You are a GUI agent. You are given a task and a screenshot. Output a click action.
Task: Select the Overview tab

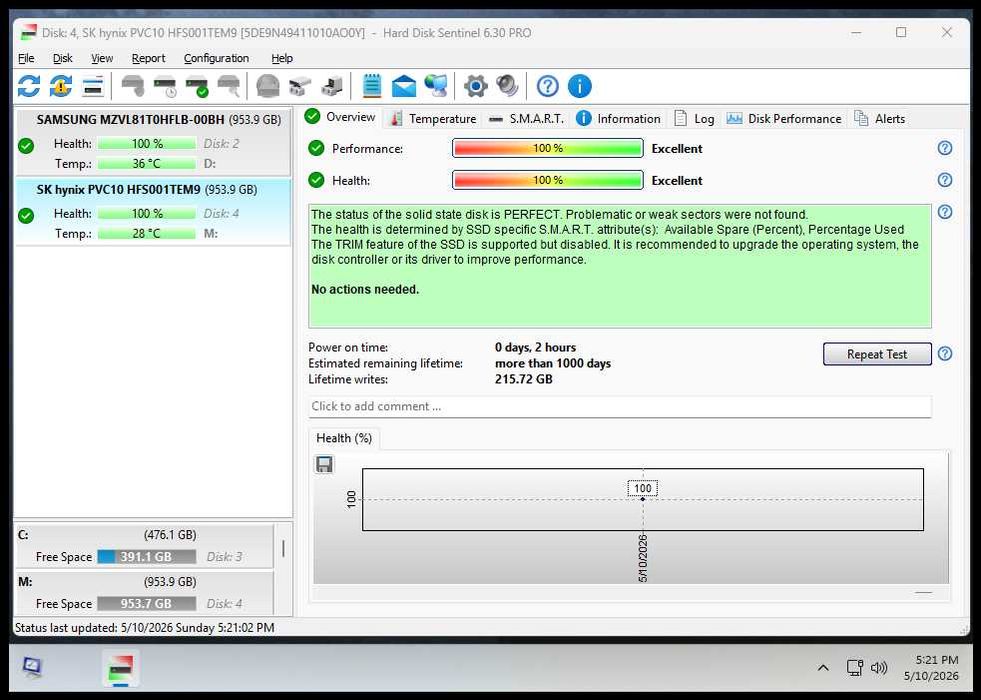pyautogui.click(x=340, y=117)
